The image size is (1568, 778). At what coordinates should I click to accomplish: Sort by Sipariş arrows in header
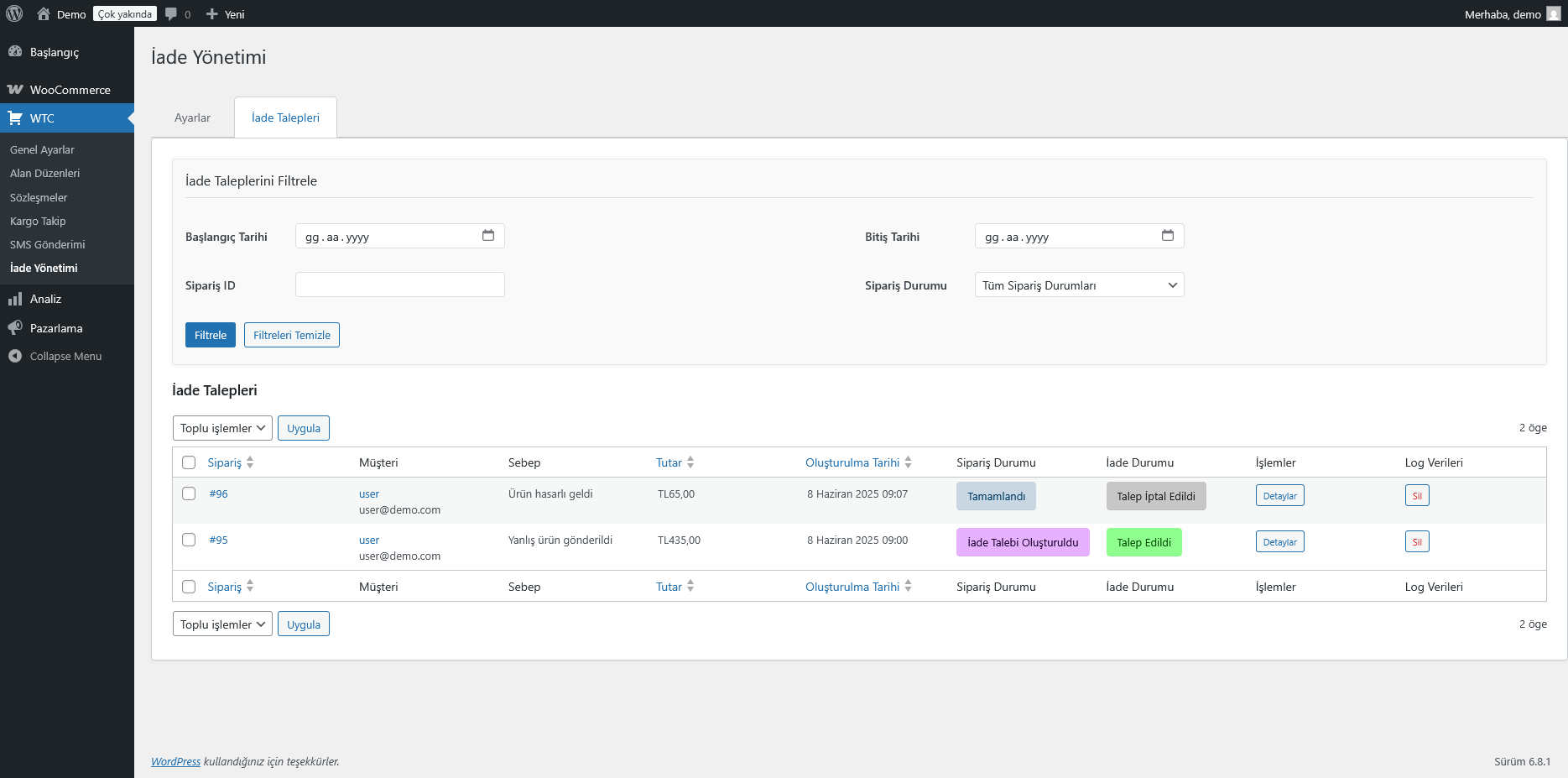(250, 462)
